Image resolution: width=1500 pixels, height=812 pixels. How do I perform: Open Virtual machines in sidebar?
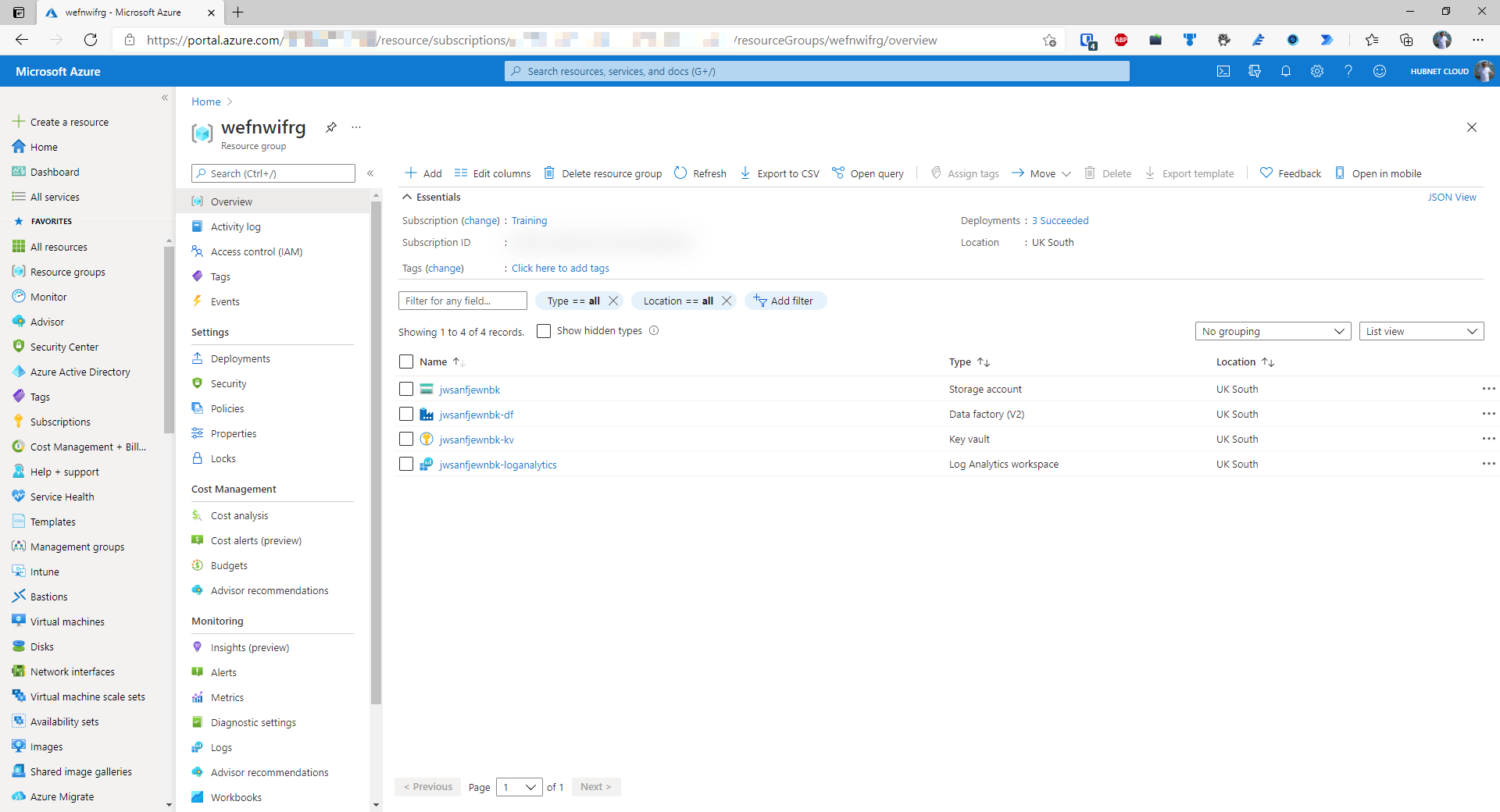coord(67,621)
